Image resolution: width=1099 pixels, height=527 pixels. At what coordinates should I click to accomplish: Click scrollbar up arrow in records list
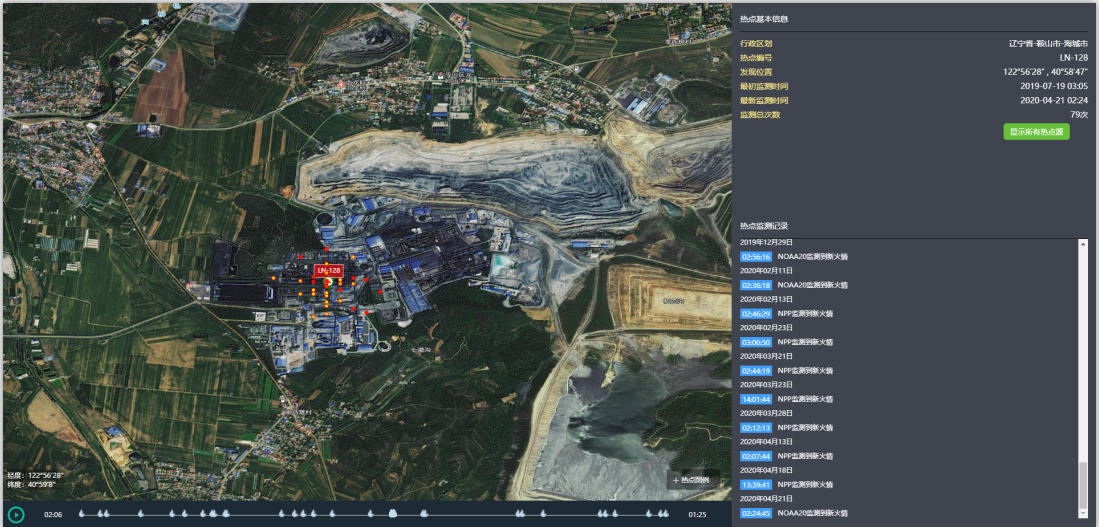(1083, 243)
